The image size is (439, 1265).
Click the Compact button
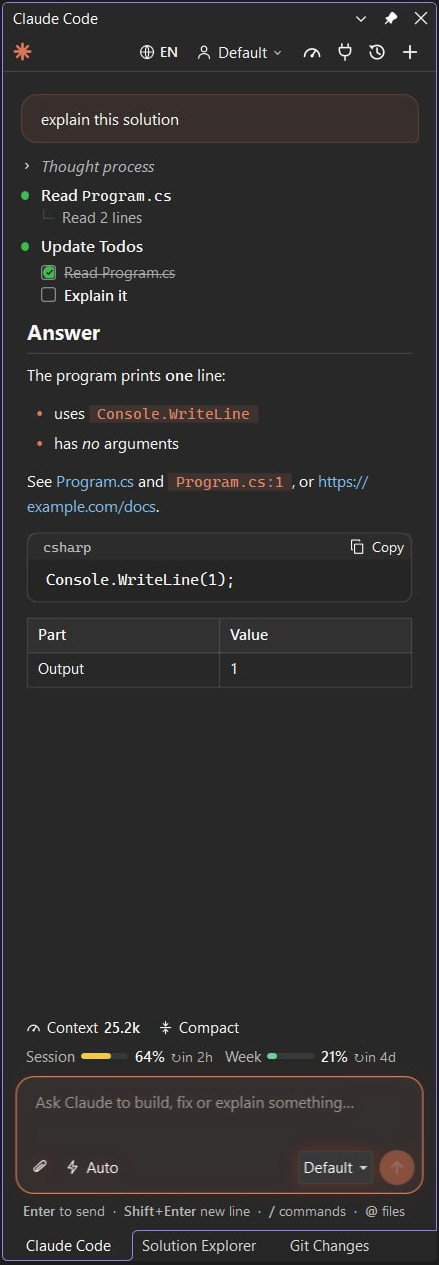[x=199, y=1027]
